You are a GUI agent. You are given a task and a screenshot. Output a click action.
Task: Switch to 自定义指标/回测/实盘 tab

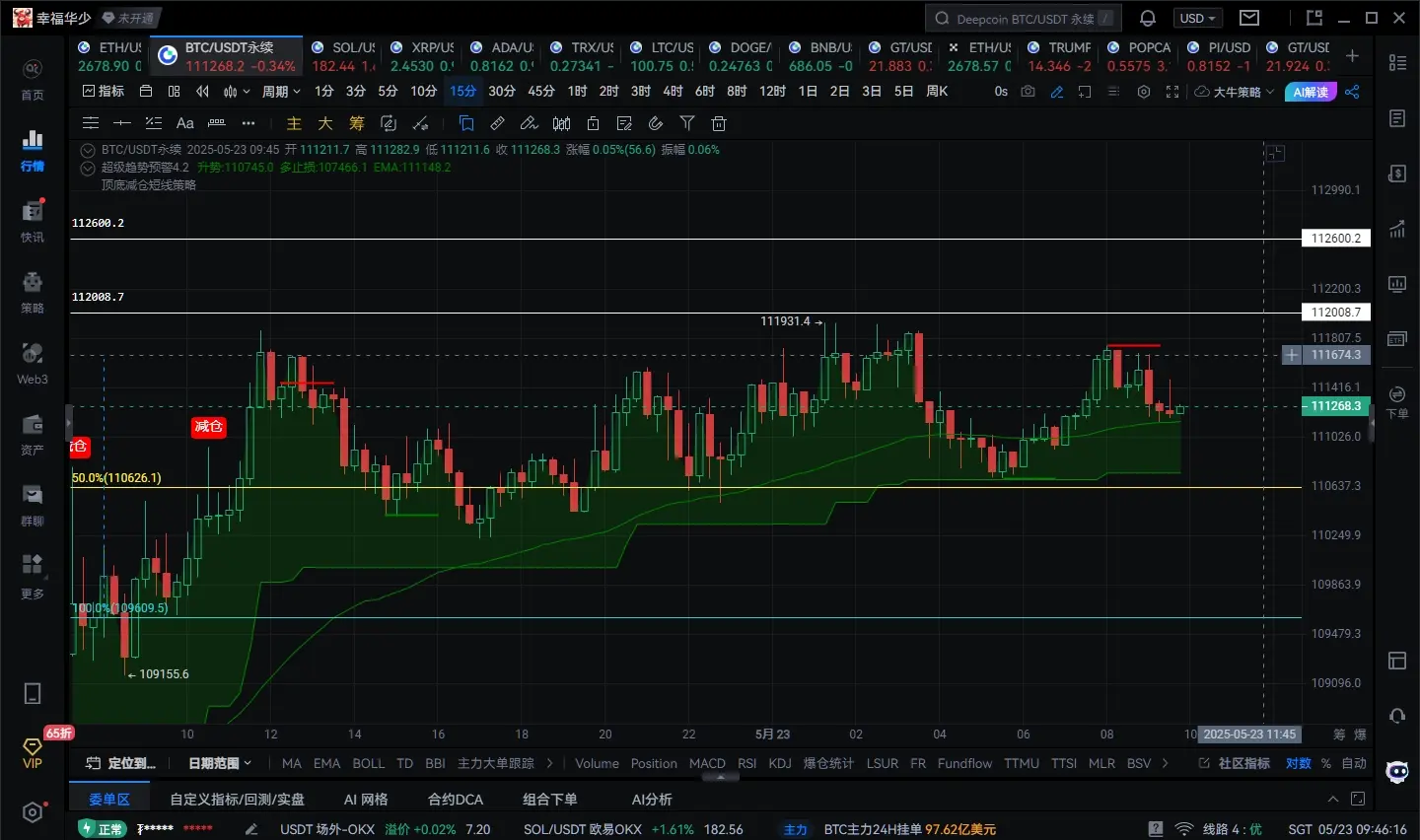click(x=238, y=799)
